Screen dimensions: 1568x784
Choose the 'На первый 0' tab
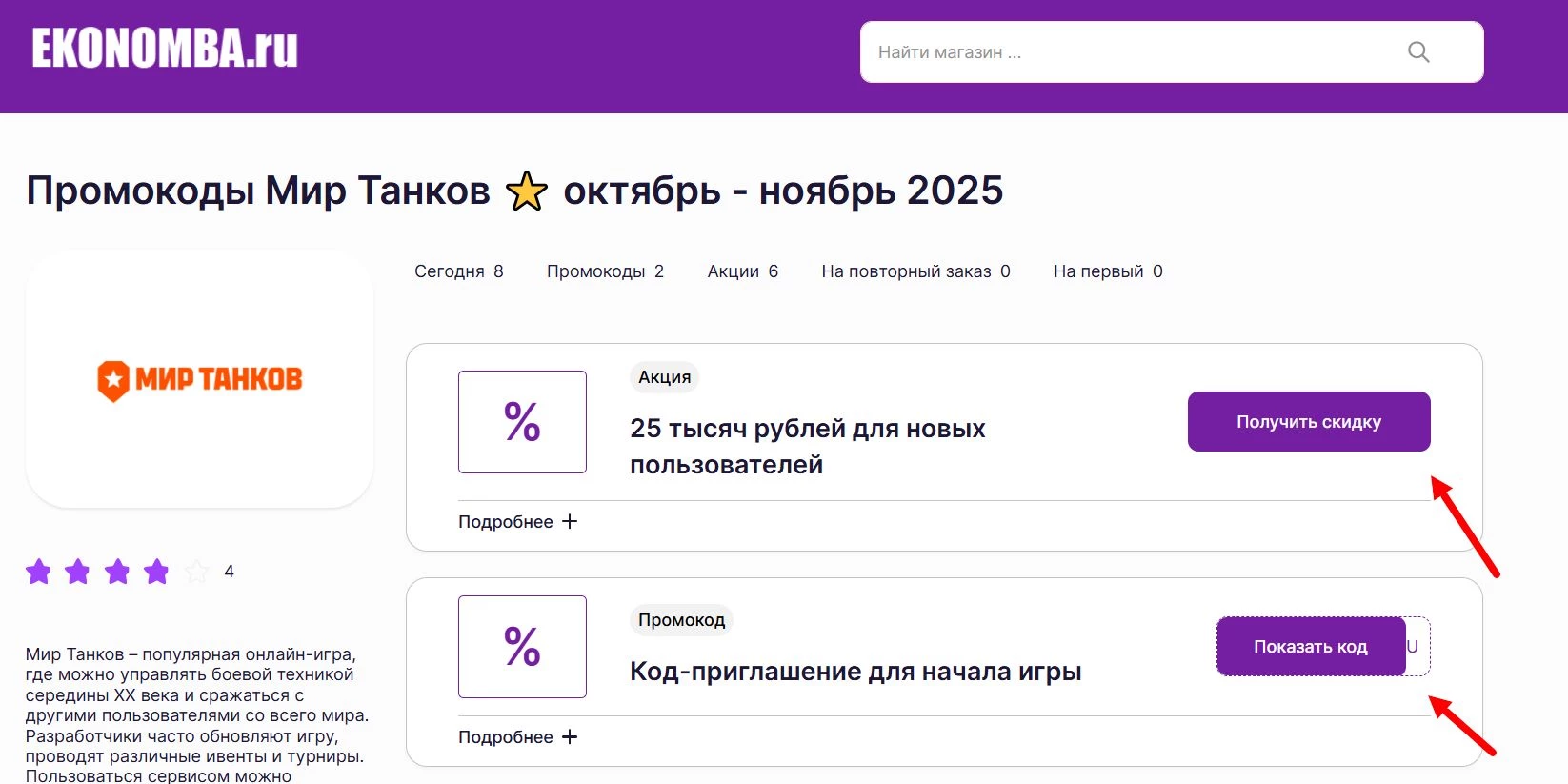coord(1108,271)
